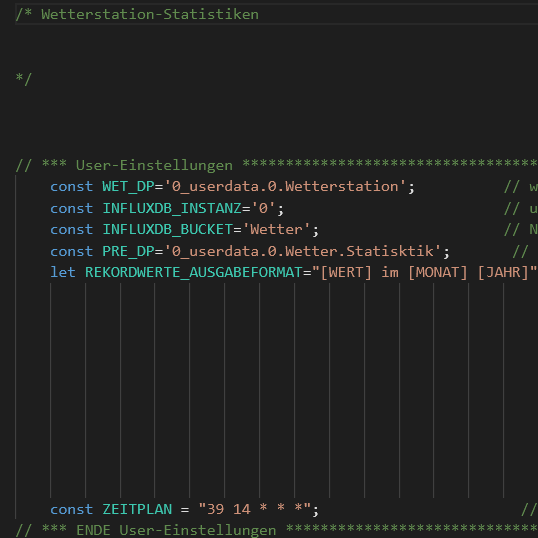Click the 'const' keyword before WET_DP
This screenshot has height=538, width=538.
tap(71, 187)
